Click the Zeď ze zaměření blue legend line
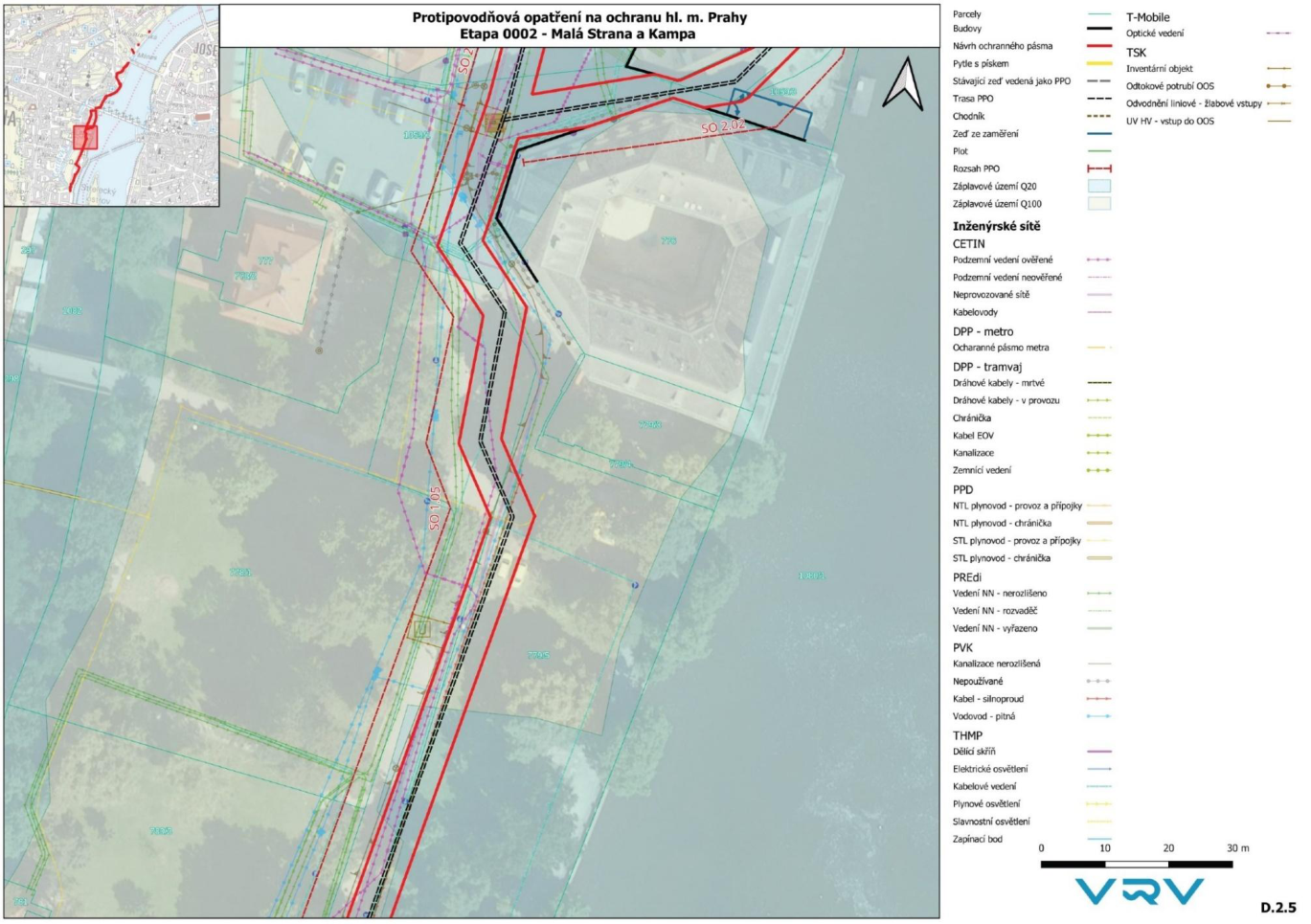The width and height of the screenshot is (1311, 924). (x=1098, y=134)
